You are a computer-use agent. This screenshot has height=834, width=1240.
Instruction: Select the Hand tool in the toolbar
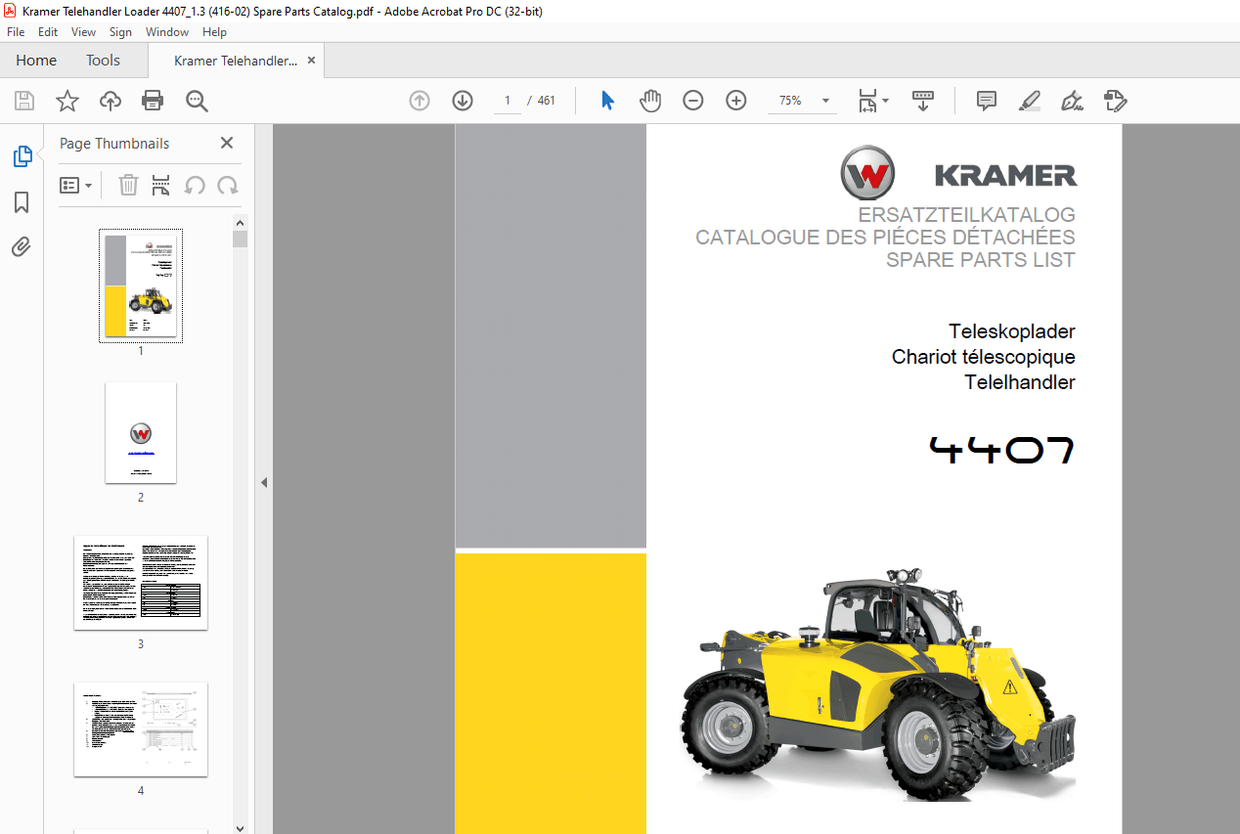[650, 100]
